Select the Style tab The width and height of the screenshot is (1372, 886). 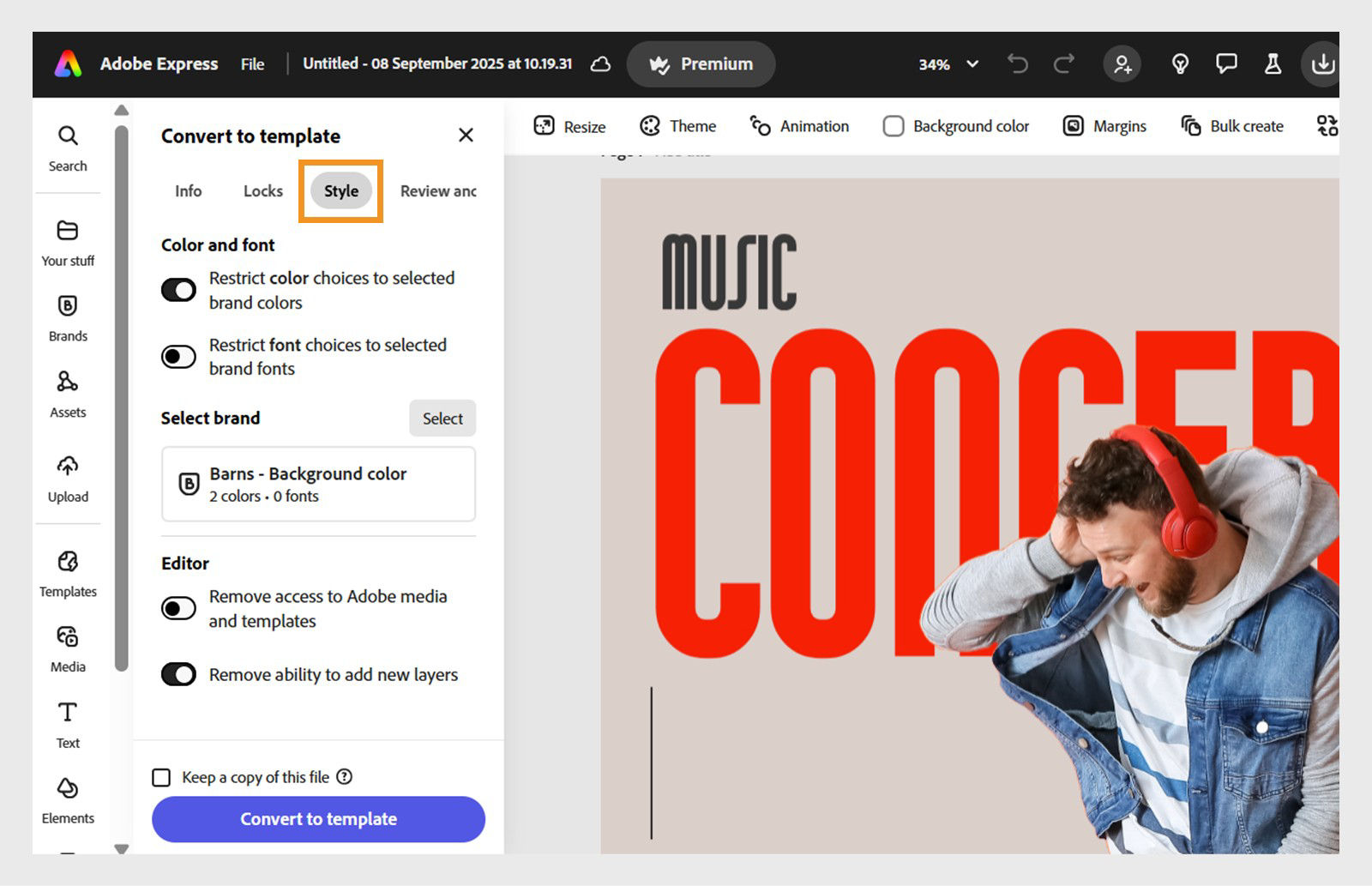tap(341, 190)
